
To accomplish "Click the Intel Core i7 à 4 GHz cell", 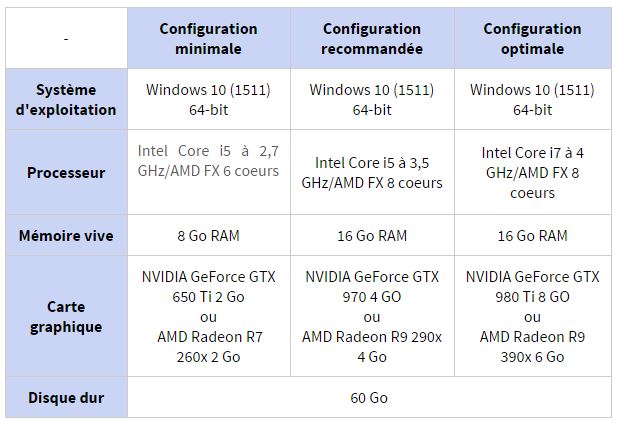I will click(x=532, y=172).
